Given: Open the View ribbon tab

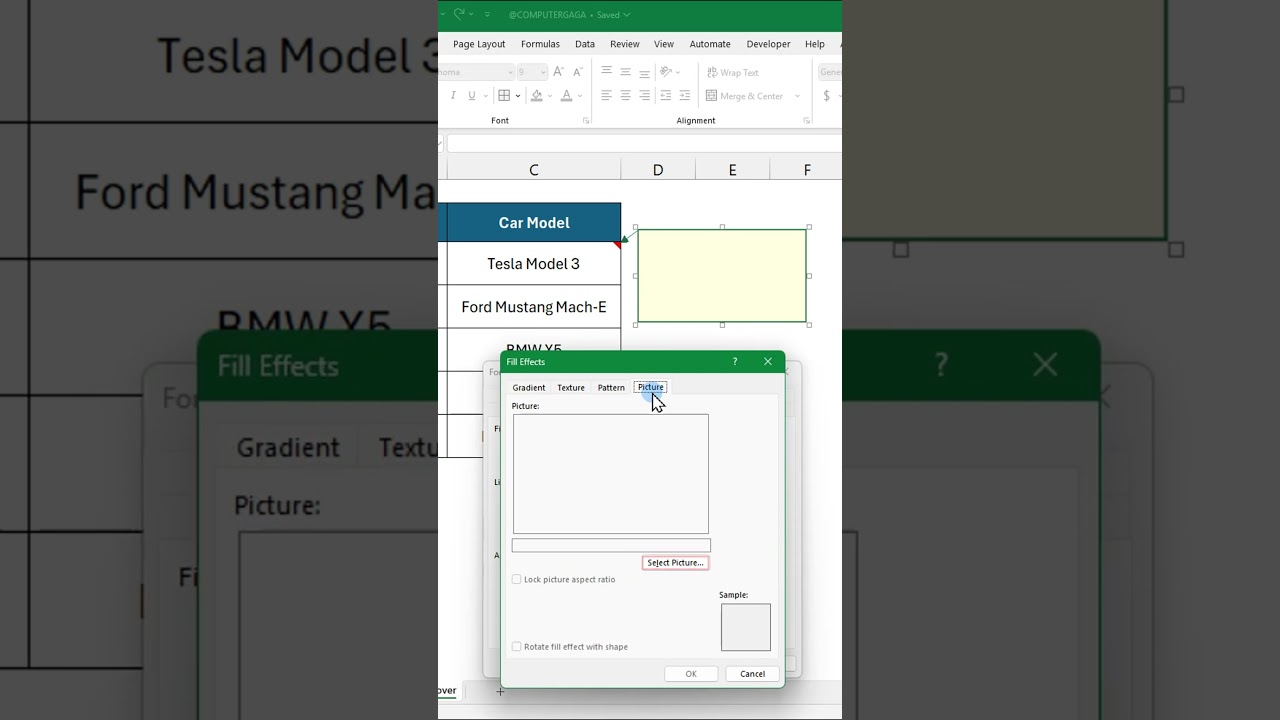Looking at the screenshot, I should tap(664, 44).
